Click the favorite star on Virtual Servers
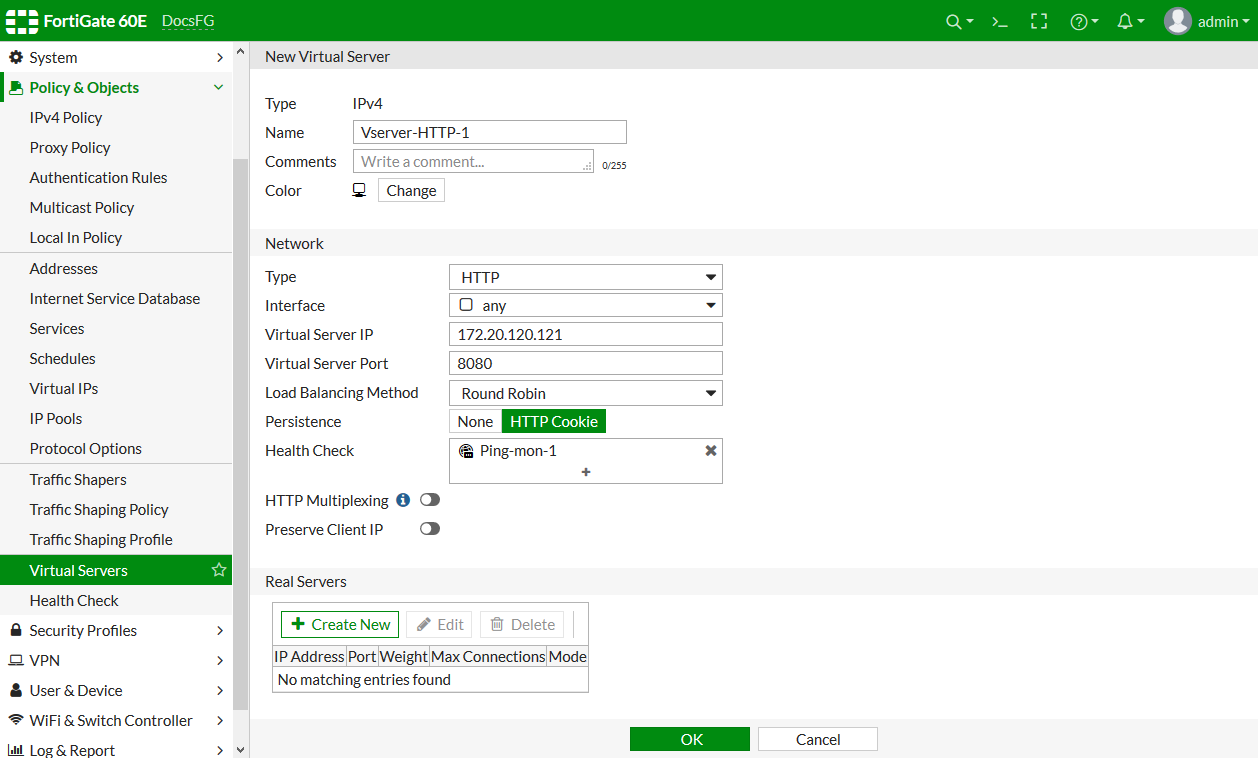 coord(218,570)
